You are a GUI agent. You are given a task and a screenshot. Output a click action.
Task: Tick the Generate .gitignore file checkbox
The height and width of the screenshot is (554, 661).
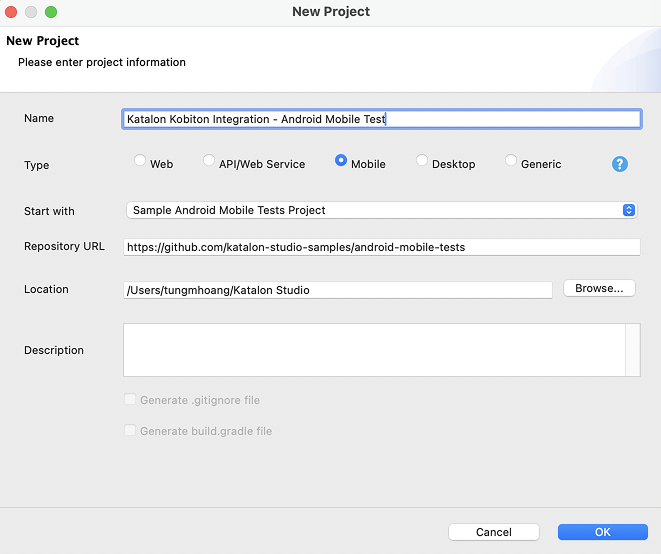click(x=130, y=399)
